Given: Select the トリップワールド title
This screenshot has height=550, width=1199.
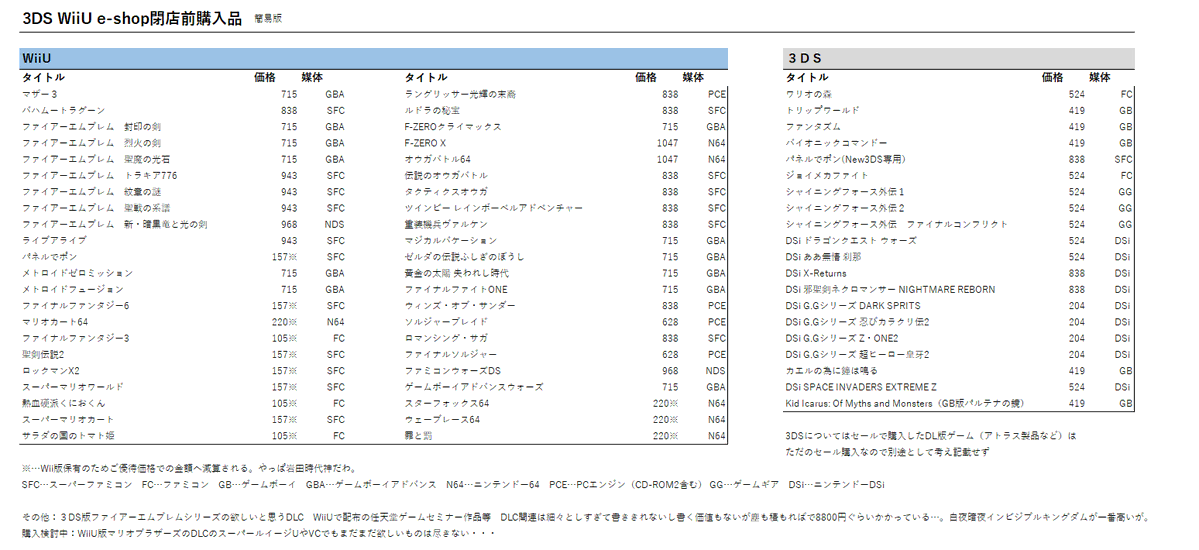Looking at the screenshot, I should click(x=823, y=110).
